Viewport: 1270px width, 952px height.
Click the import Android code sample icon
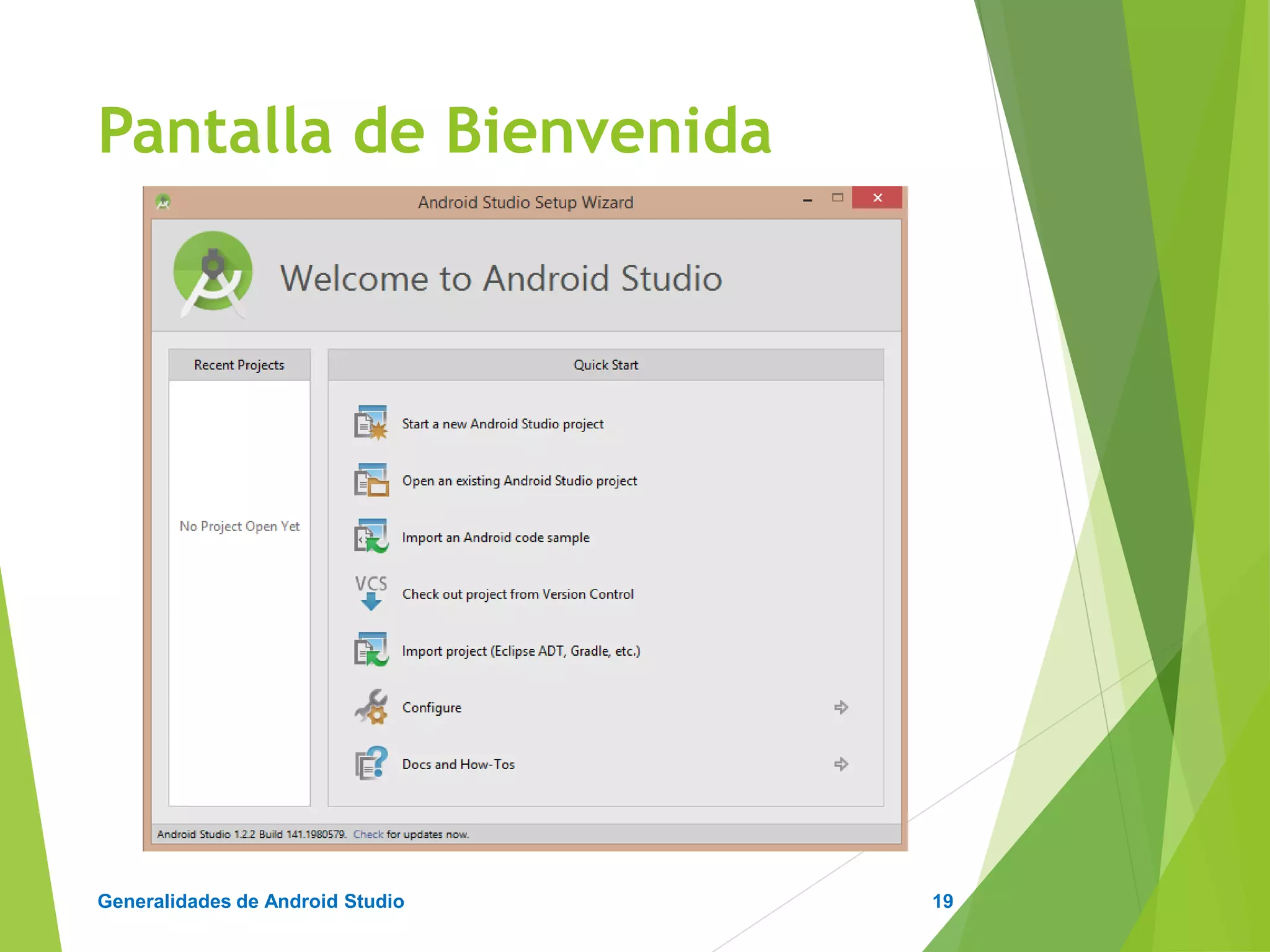pyautogui.click(x=371, y=537)
